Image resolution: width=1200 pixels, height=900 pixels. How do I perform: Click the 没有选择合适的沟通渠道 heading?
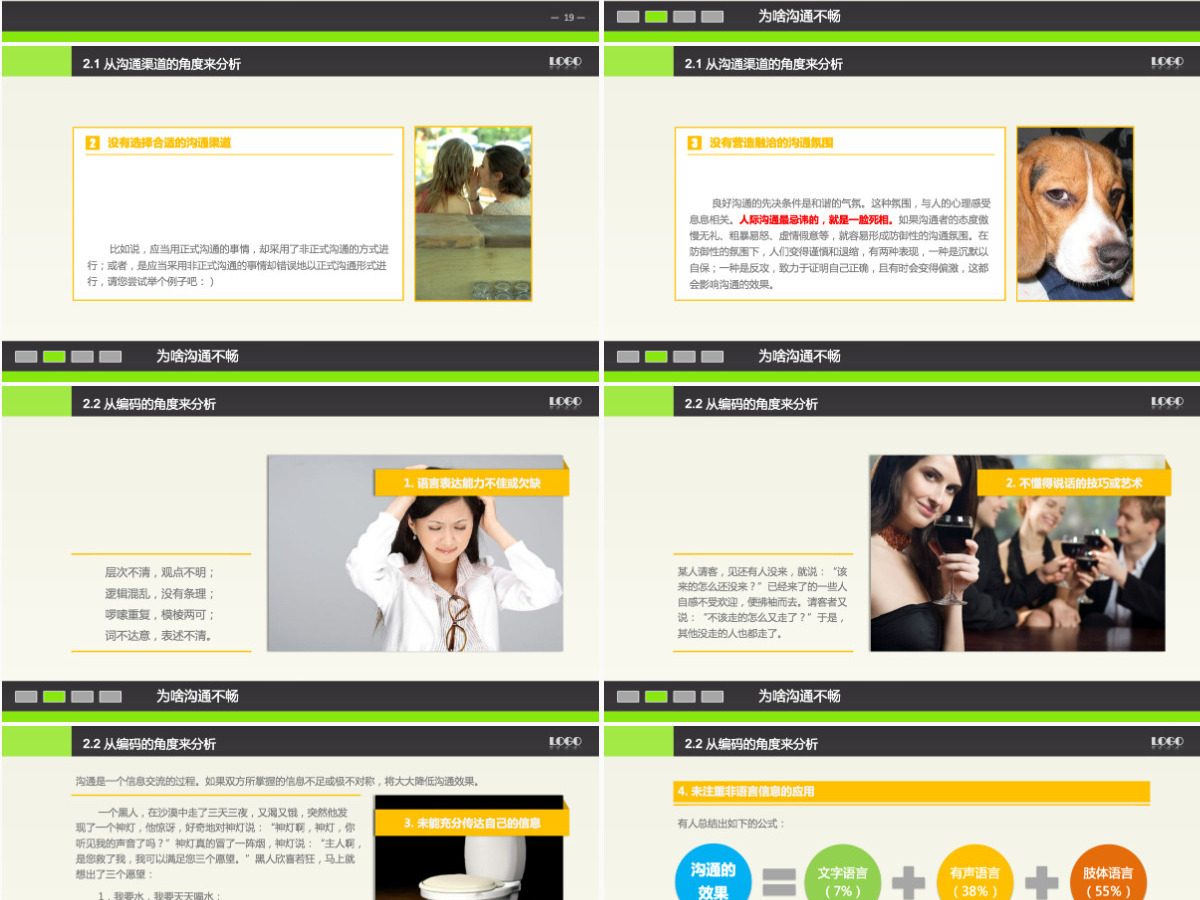tap(169, 143)
